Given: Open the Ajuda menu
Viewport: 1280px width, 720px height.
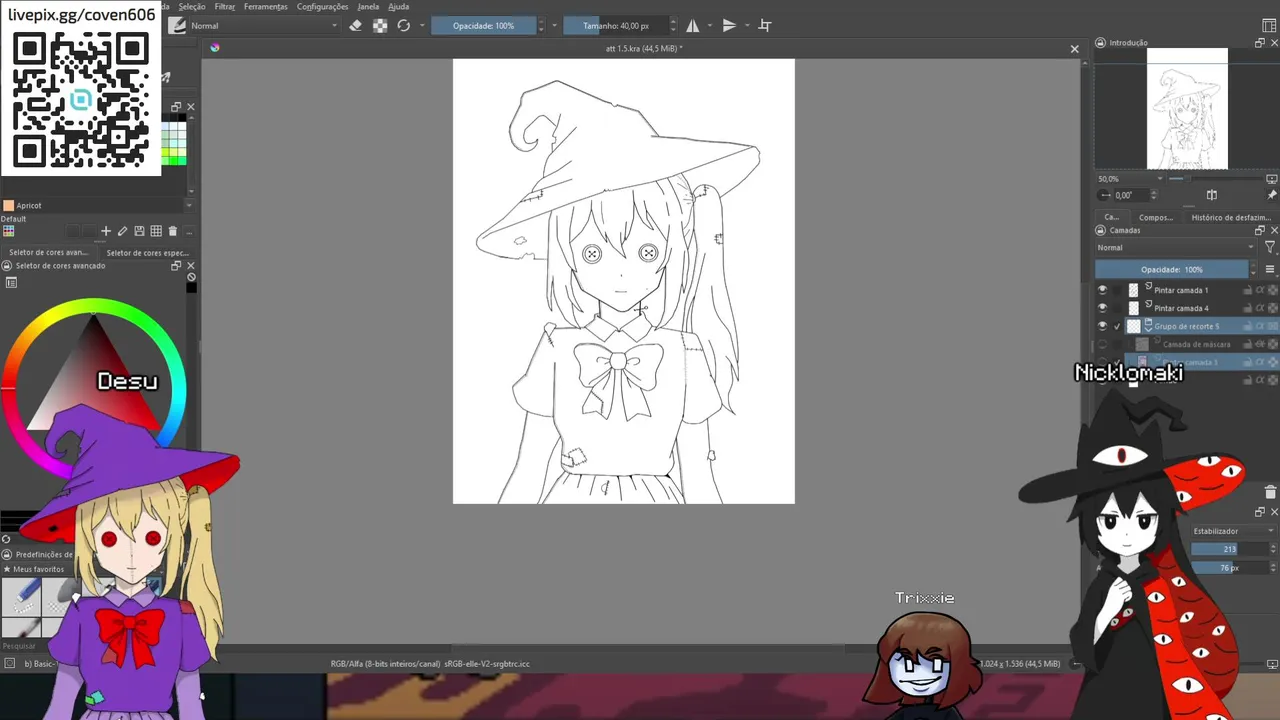Looking at the screenshot, I should point(398,6).
